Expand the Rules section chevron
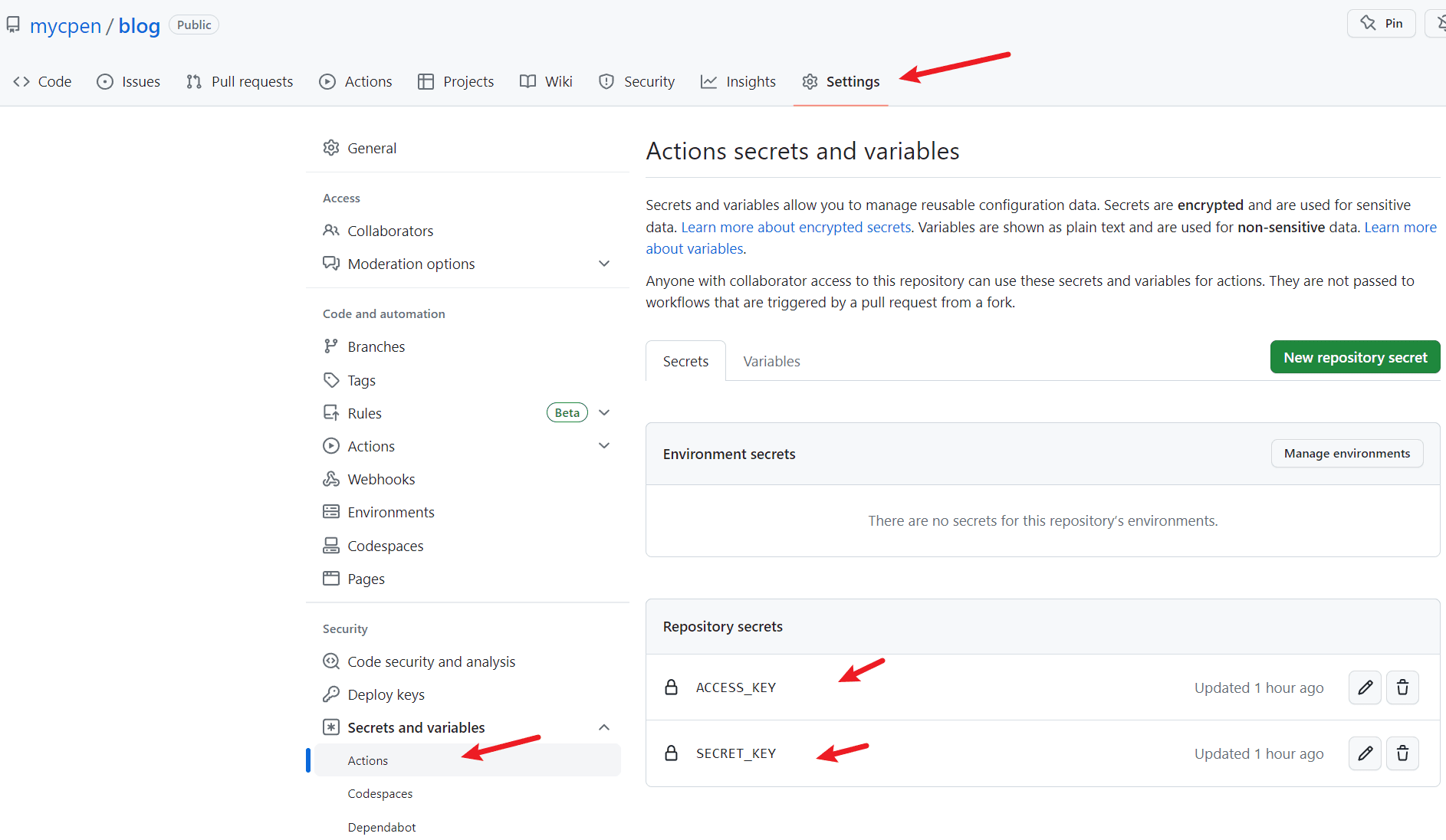Image resolution: width=1446 pixels, height=840 pixels. coord(604,413)
